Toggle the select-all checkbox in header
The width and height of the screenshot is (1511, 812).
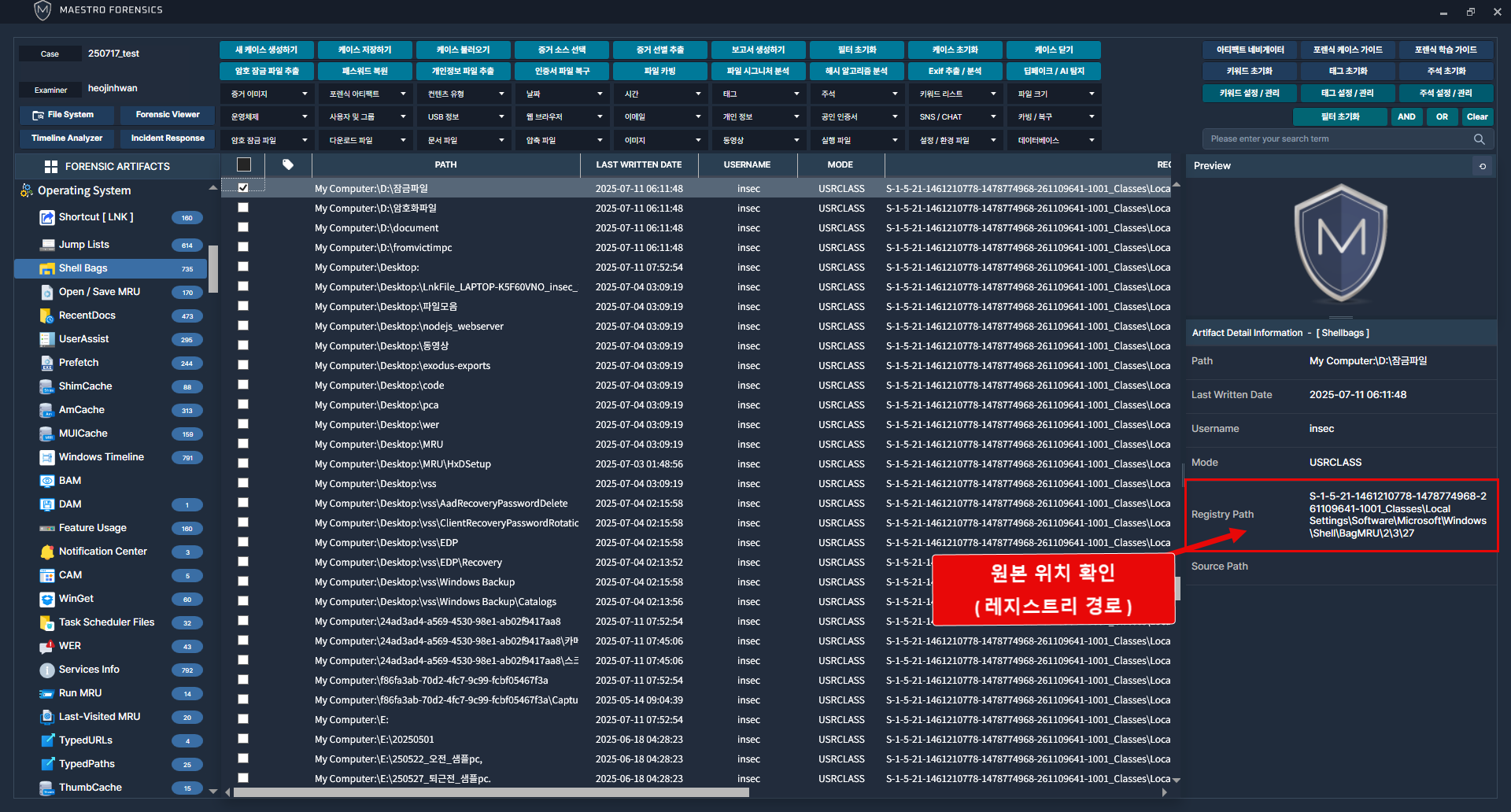[244, 164]
